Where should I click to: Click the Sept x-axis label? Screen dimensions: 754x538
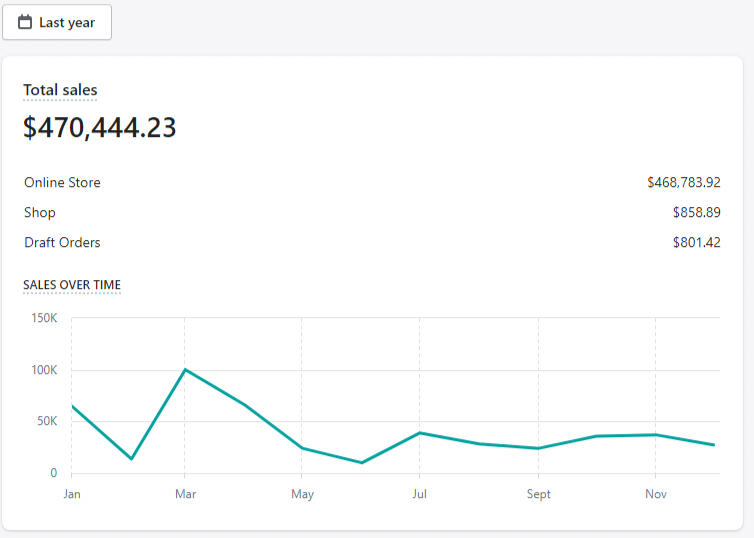coord(538,494)
